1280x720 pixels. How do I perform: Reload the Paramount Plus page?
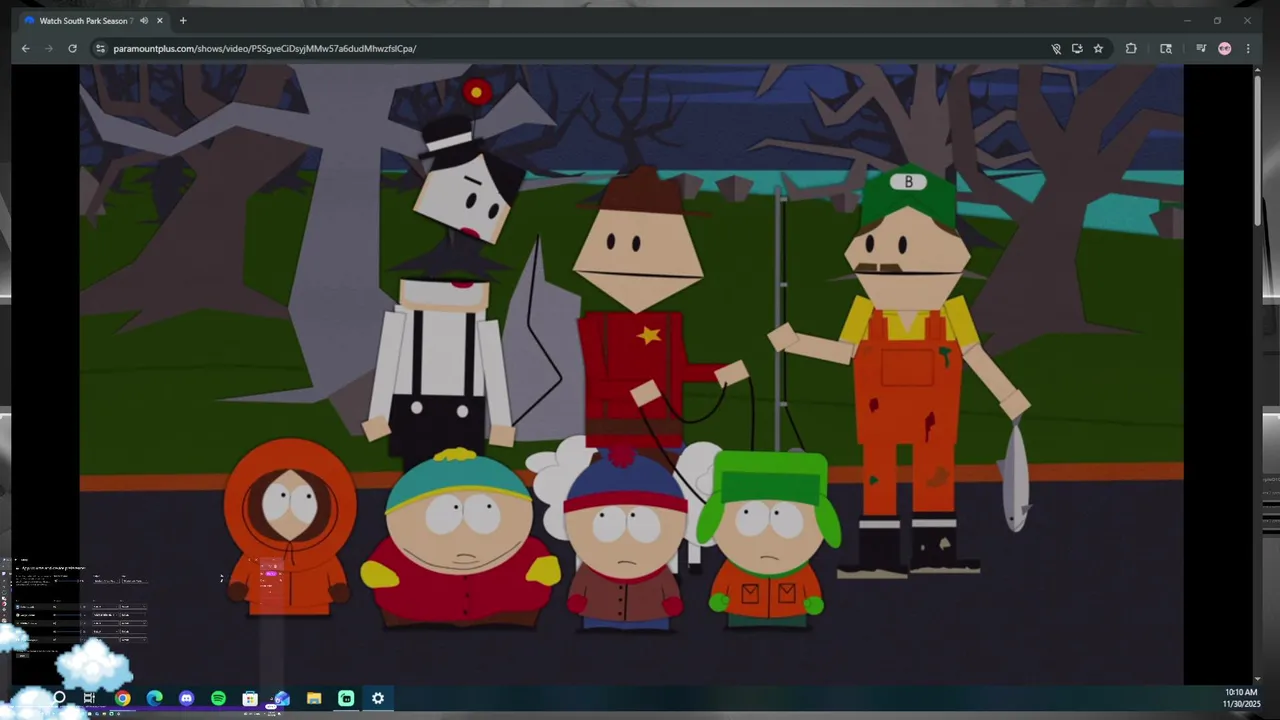coord(72,48)
